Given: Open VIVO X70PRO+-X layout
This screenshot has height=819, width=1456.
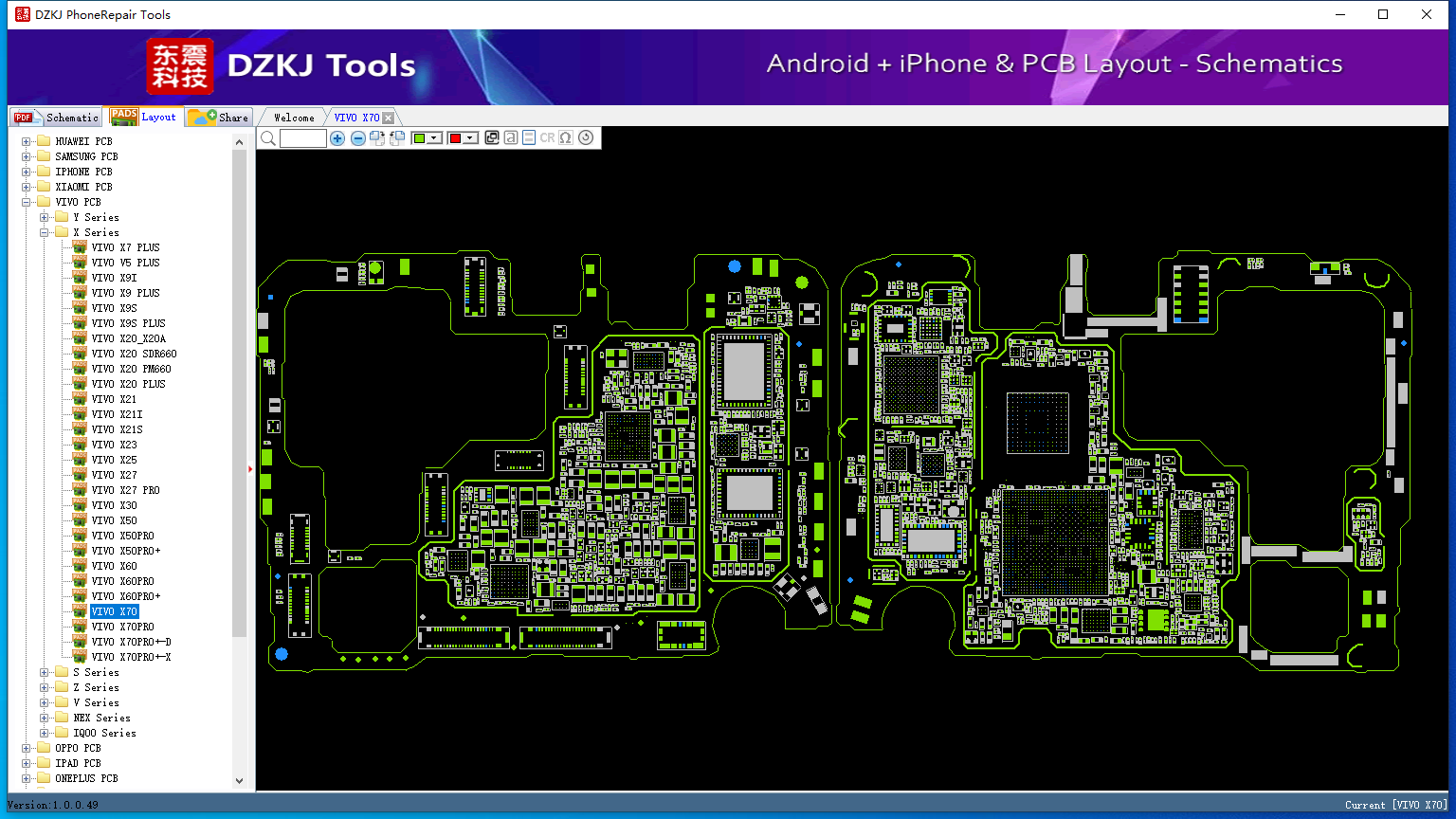Looking at the screenshot, I should 131,657.
